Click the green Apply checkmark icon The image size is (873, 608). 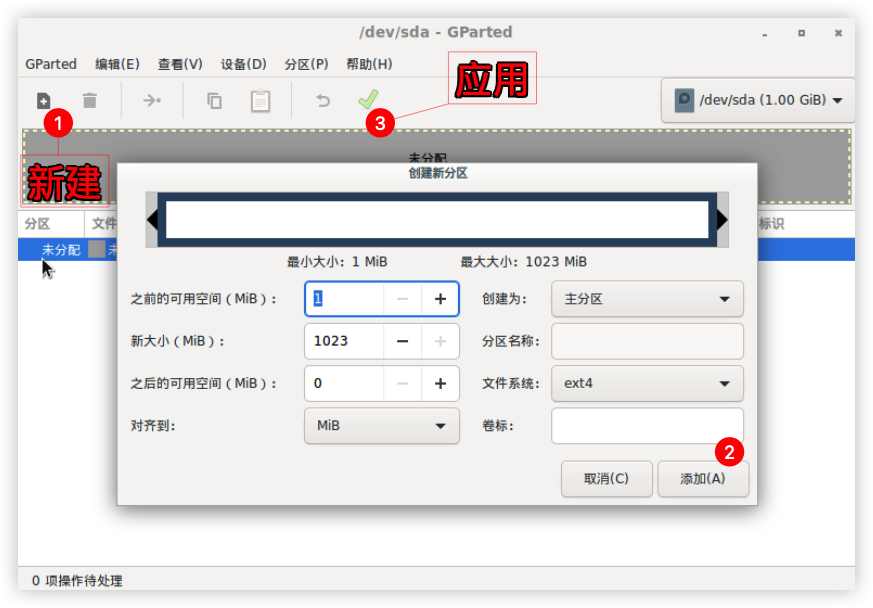pos(368,100)
